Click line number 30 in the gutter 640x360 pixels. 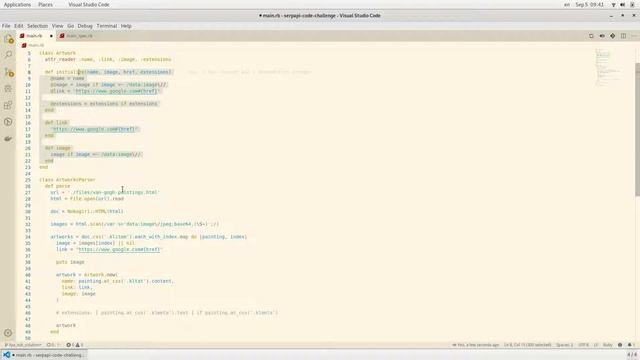[x=28, y=211]
